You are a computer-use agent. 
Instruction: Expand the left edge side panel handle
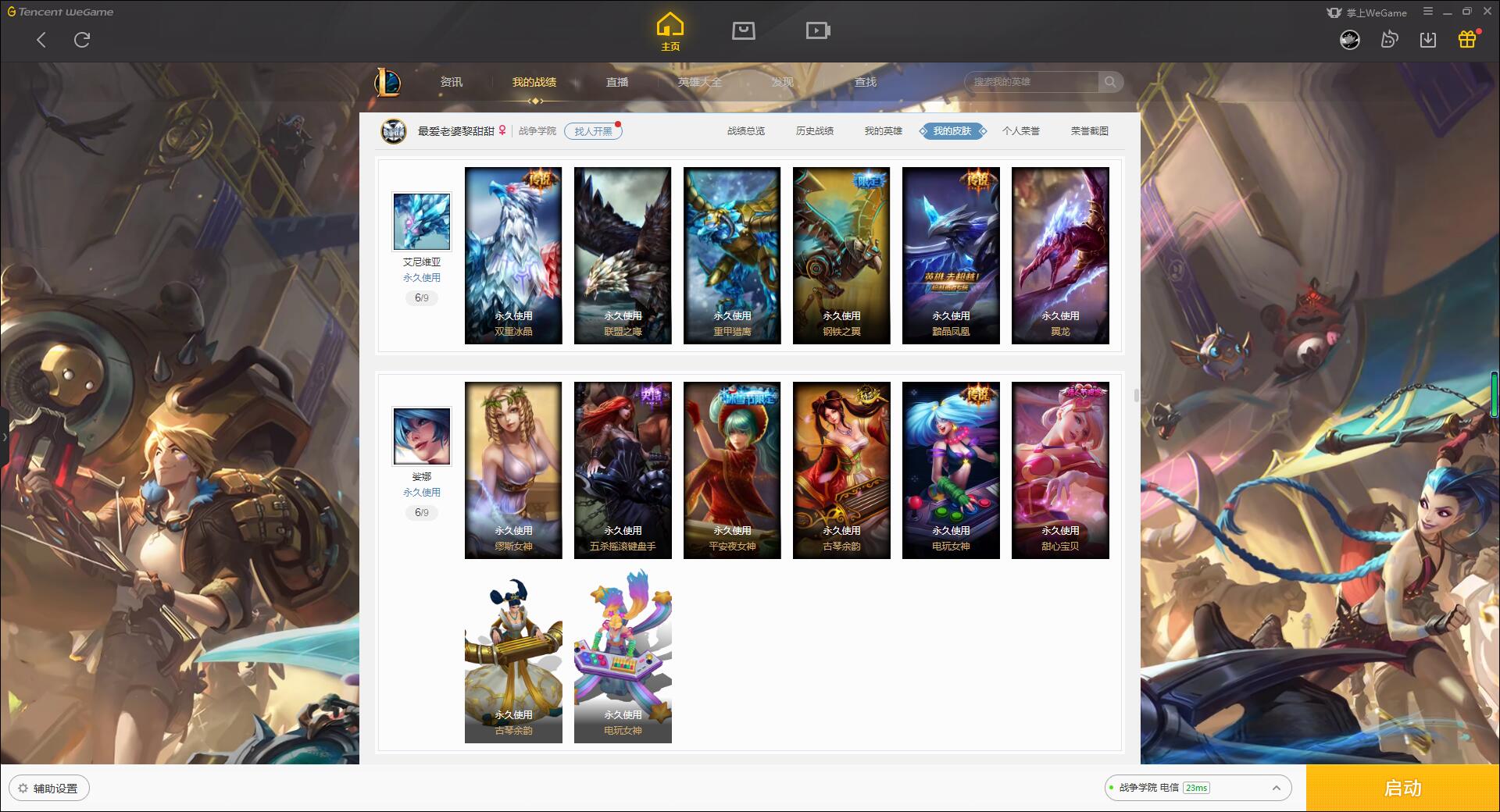tap(4, 437)
